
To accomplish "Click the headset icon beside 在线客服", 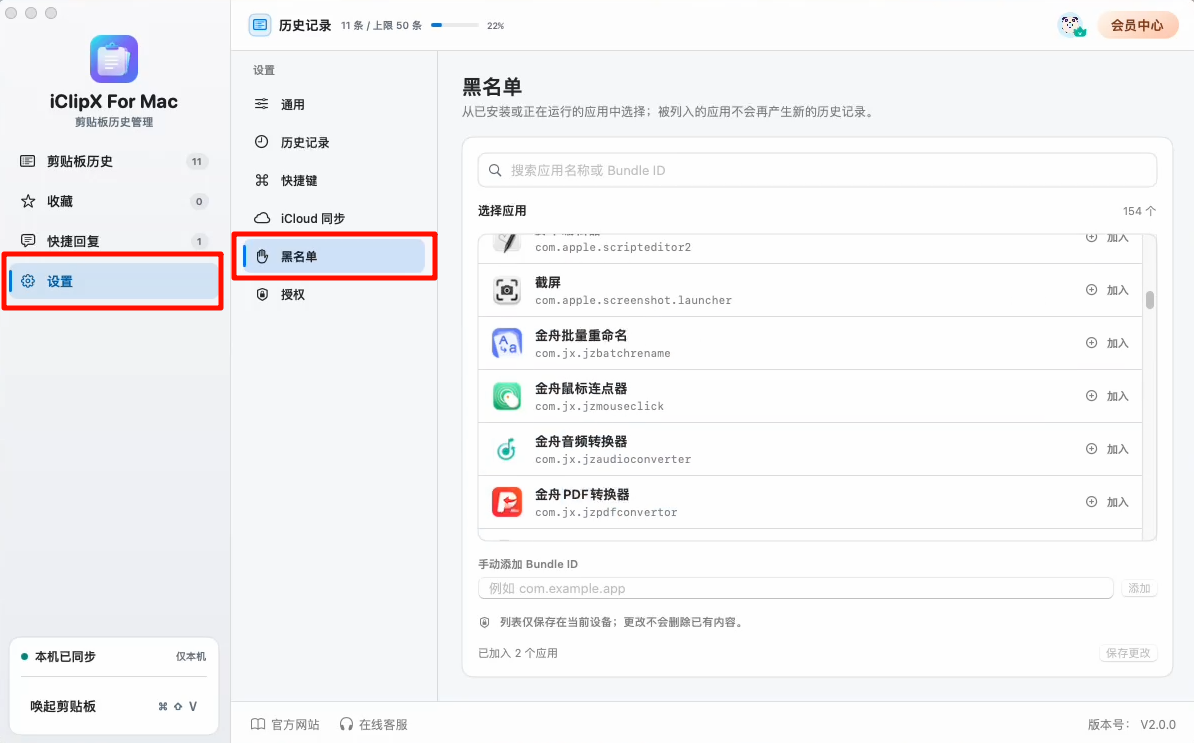I will (346, 724).
